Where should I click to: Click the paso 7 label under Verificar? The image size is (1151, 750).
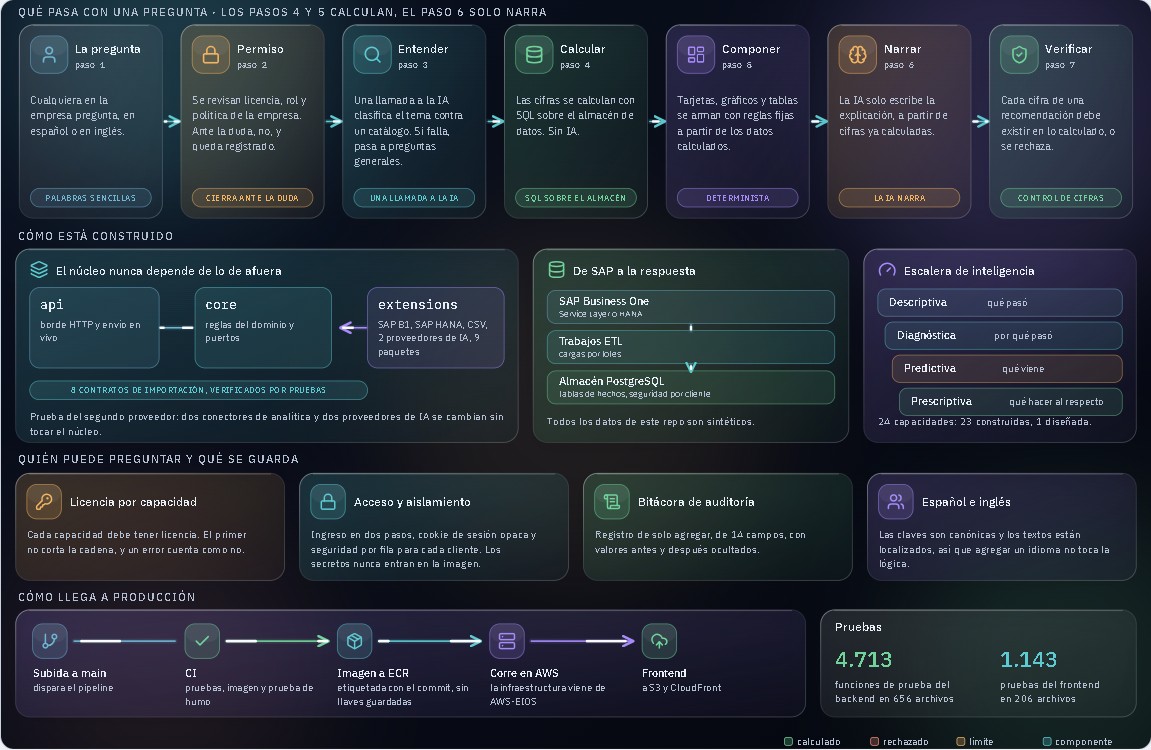[1060, 65]
